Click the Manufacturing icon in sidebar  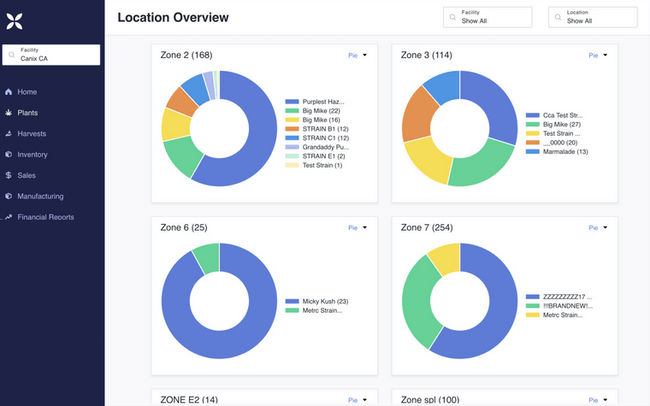pos(8,196)
